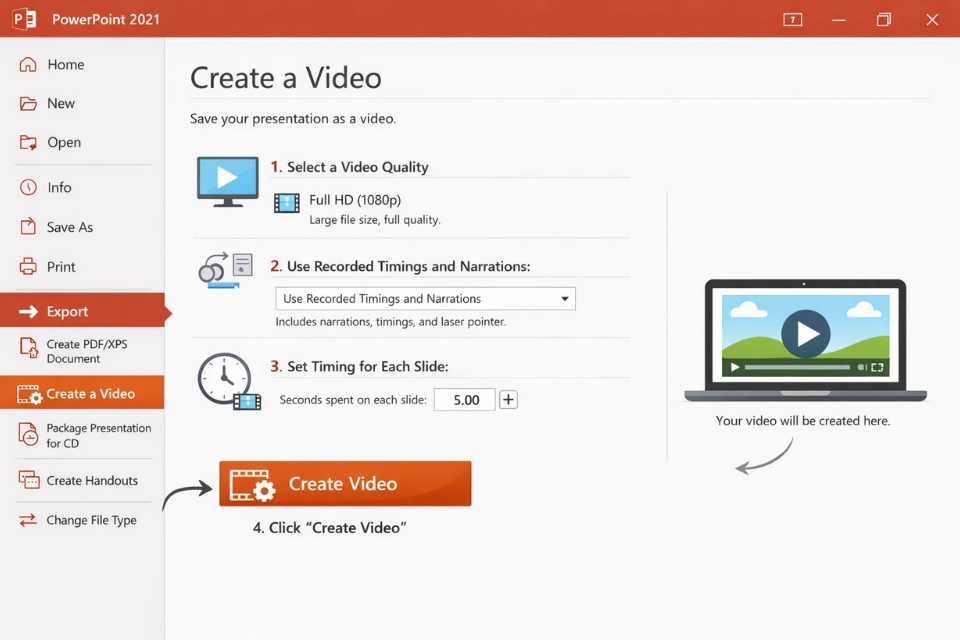Click the Full HD (1080p) filmstrip icon
Viewport: 960px width, 640px height.
pyautogui.click(x=286, y=203)
